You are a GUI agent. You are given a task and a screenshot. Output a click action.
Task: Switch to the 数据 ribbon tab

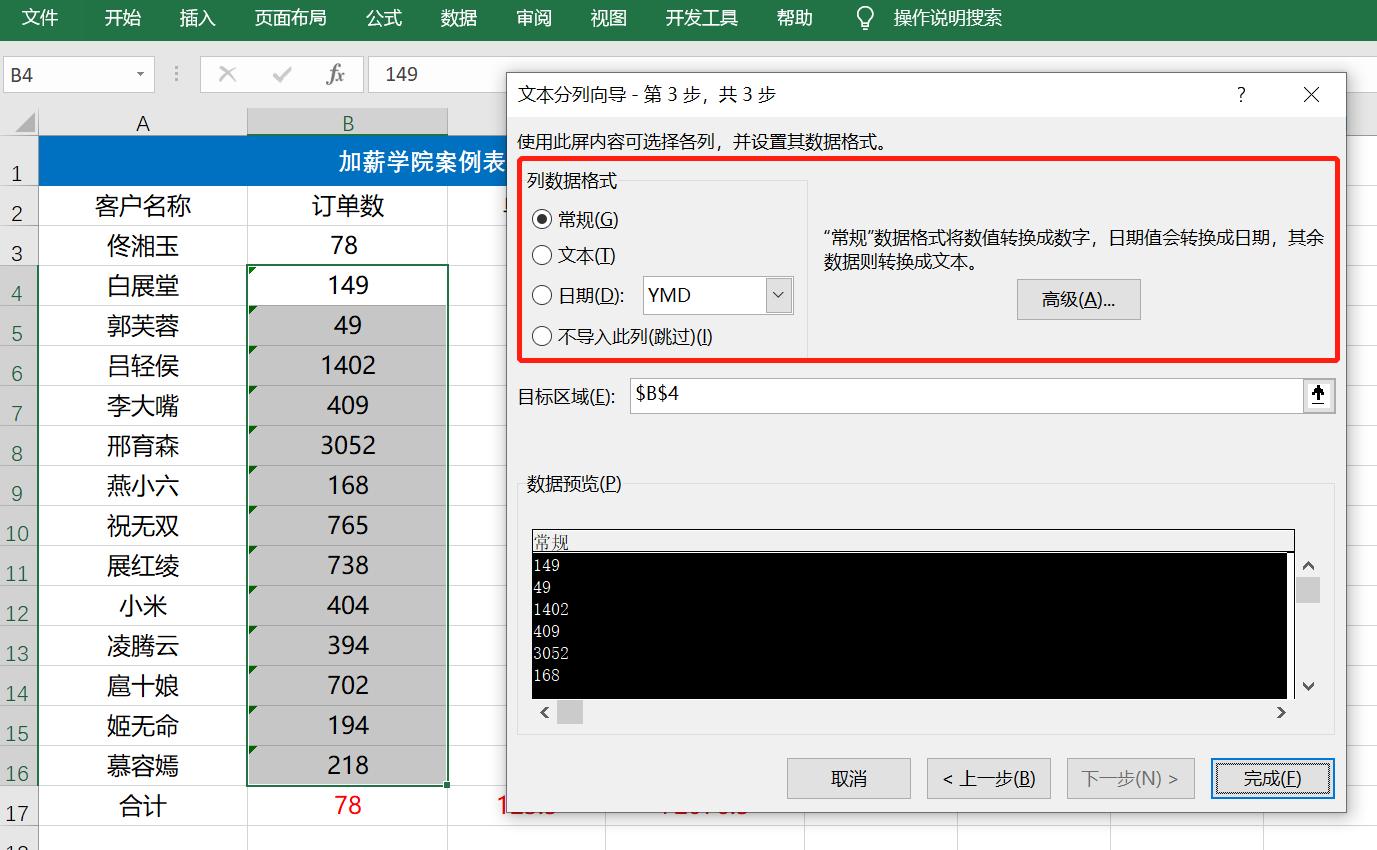pos(458,17)
